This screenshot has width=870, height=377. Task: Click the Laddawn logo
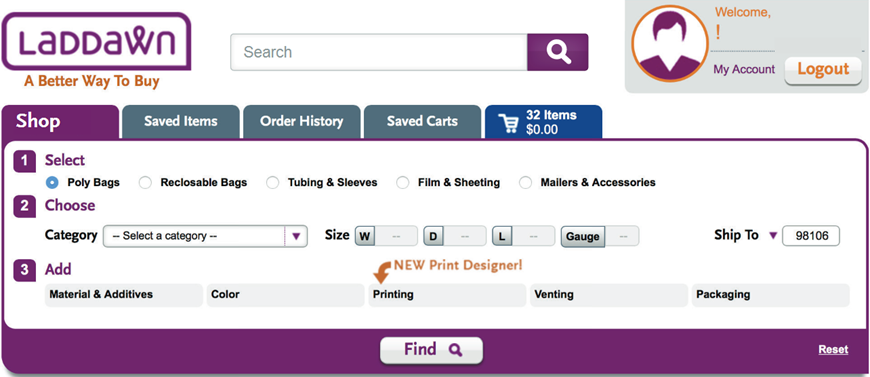[x=96, y=43]
